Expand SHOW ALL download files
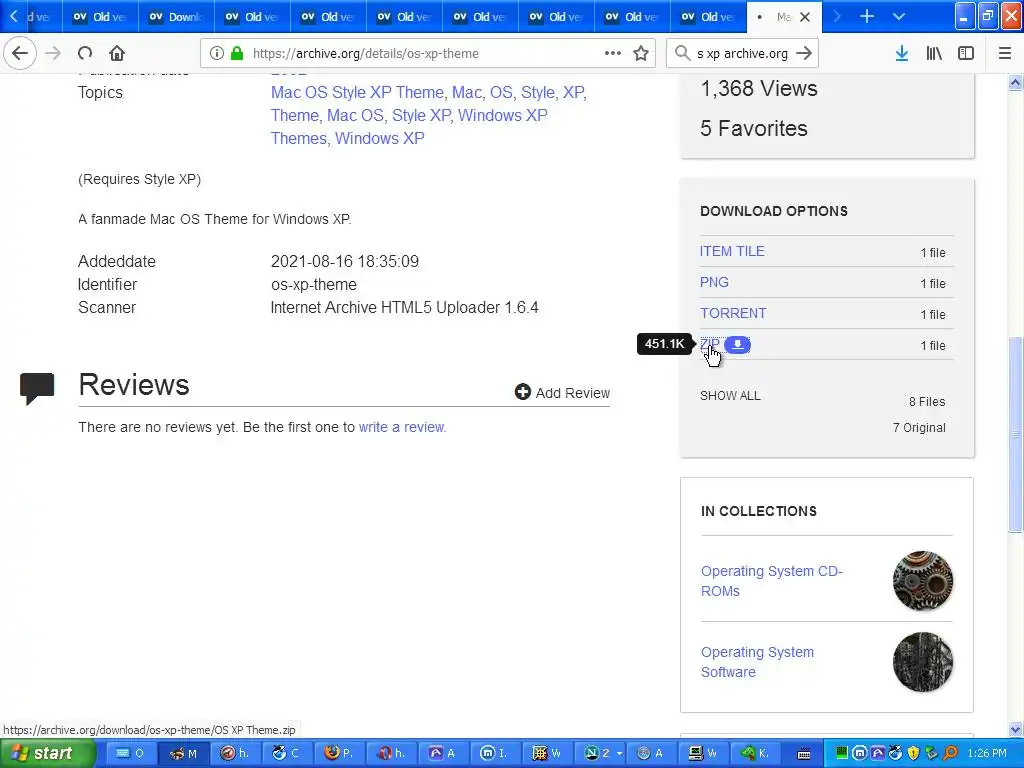Image resolution: width=1024 pixels, height=768 pixels. tap(730, 396)
